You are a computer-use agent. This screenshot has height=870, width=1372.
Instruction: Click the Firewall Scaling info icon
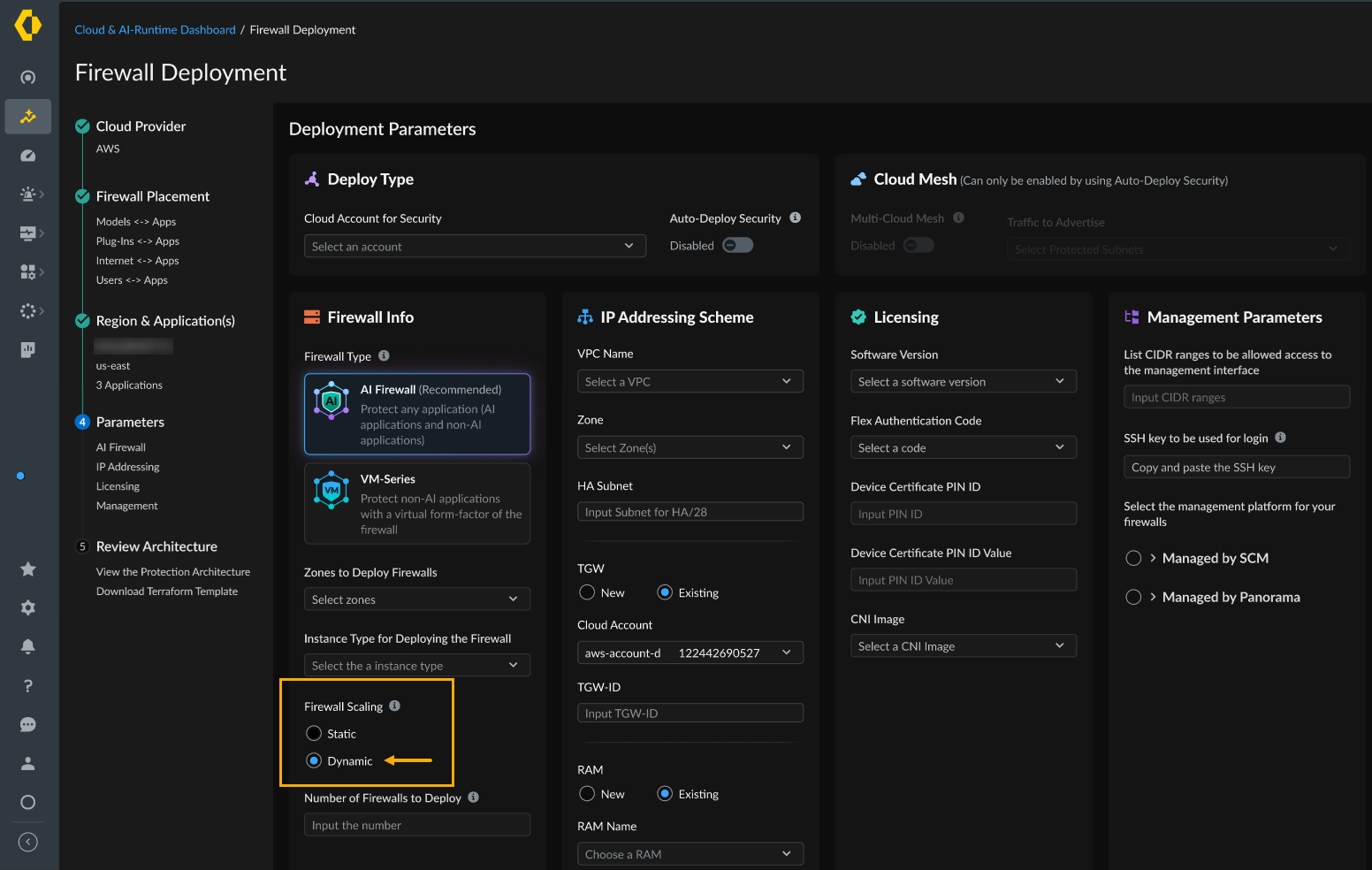pos(395,706)
